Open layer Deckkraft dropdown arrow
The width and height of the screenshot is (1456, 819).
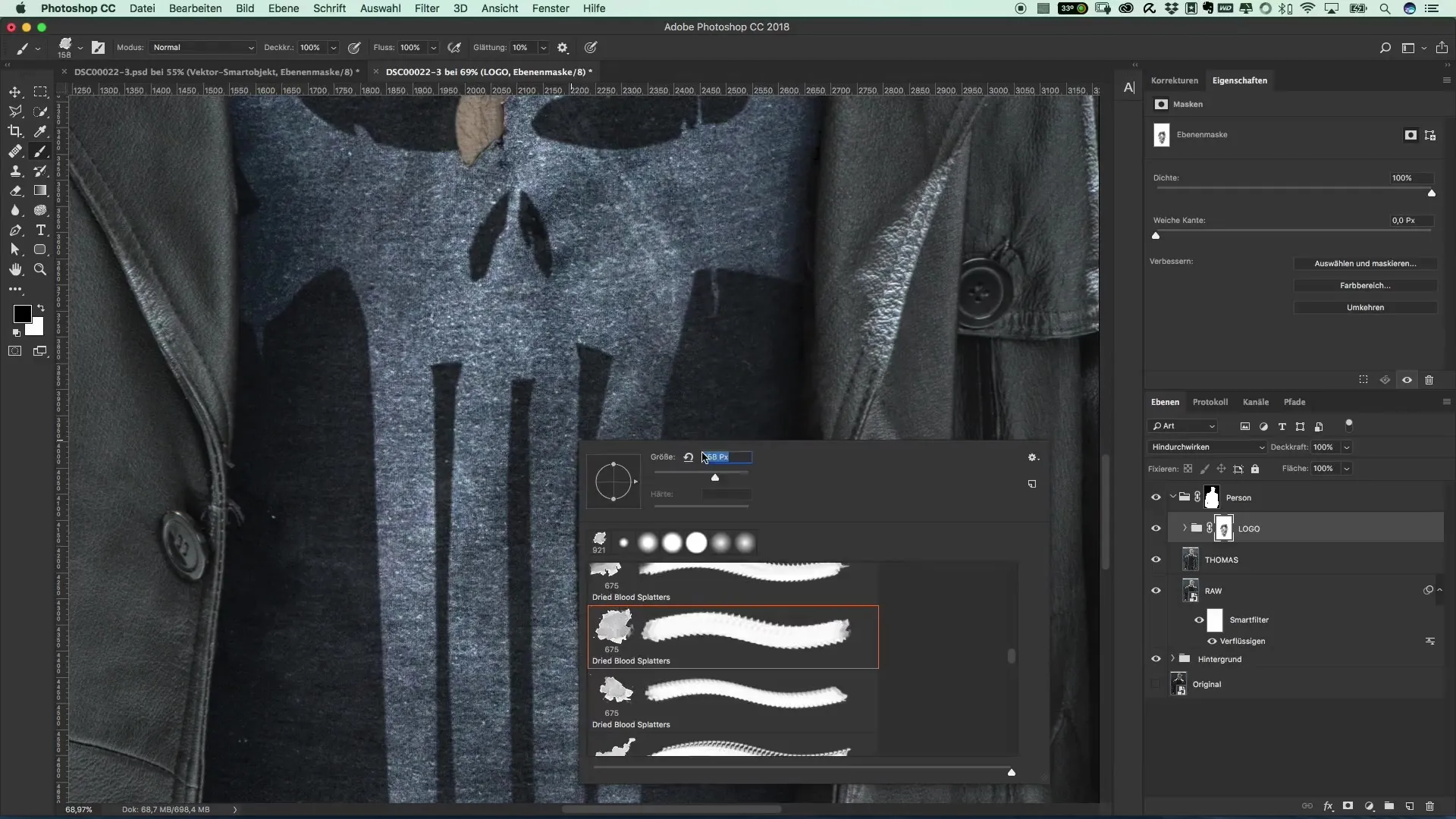coord(1347,447)
